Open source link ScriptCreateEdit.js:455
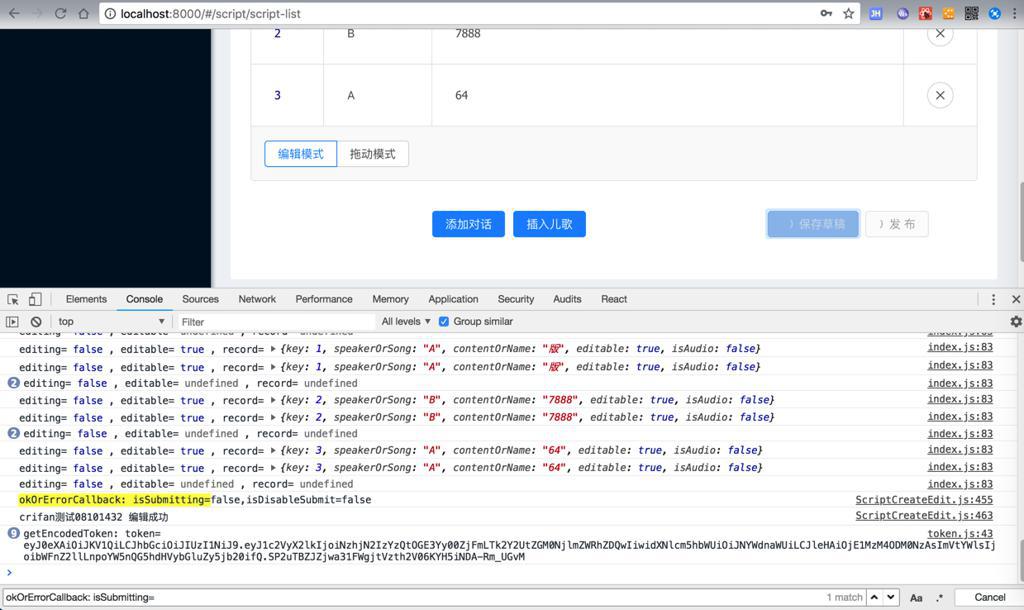This screenshot has height=610, width=1024. click(924, 500)
